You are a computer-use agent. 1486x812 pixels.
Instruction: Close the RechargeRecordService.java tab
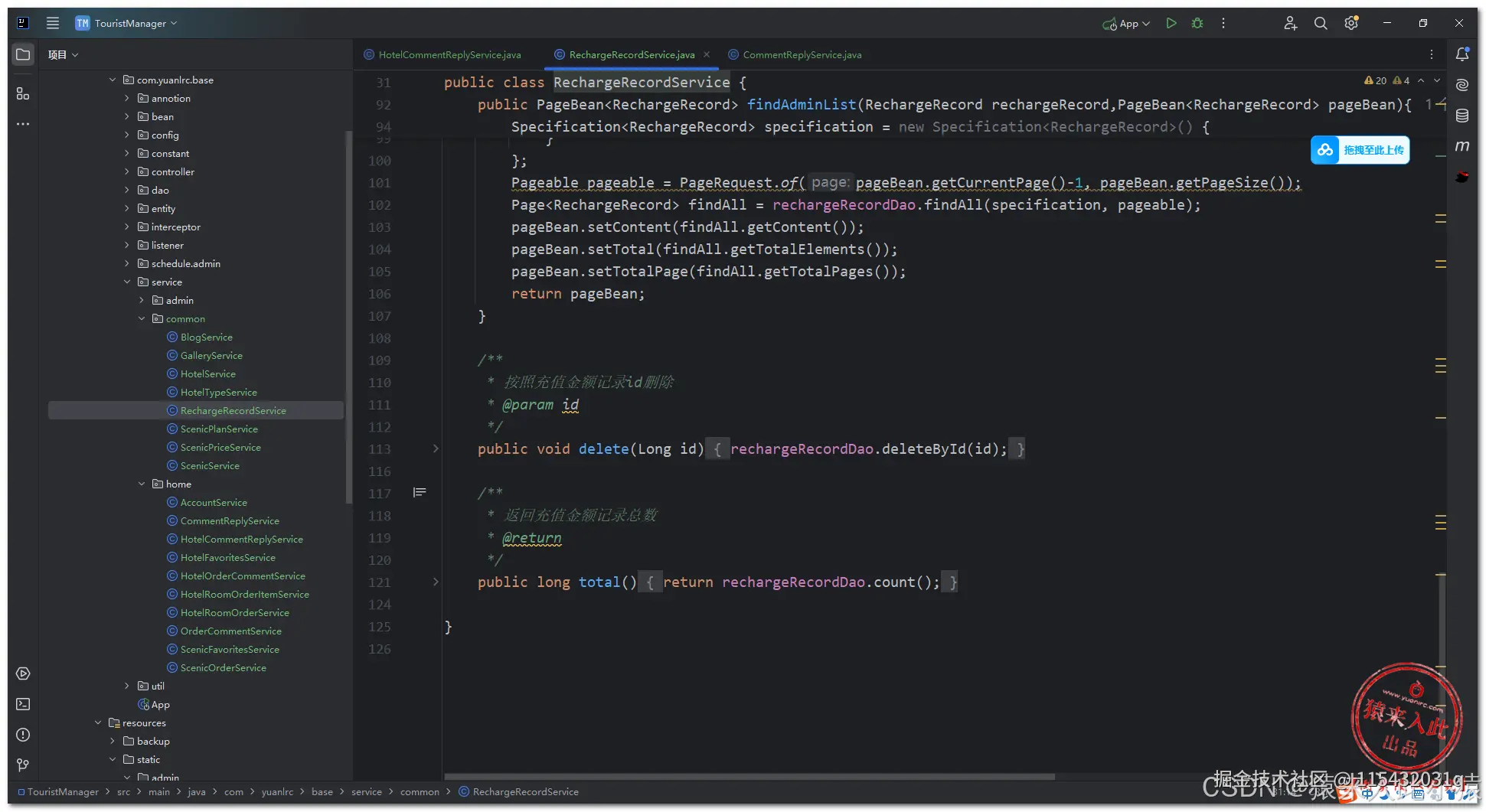[707, 54]
